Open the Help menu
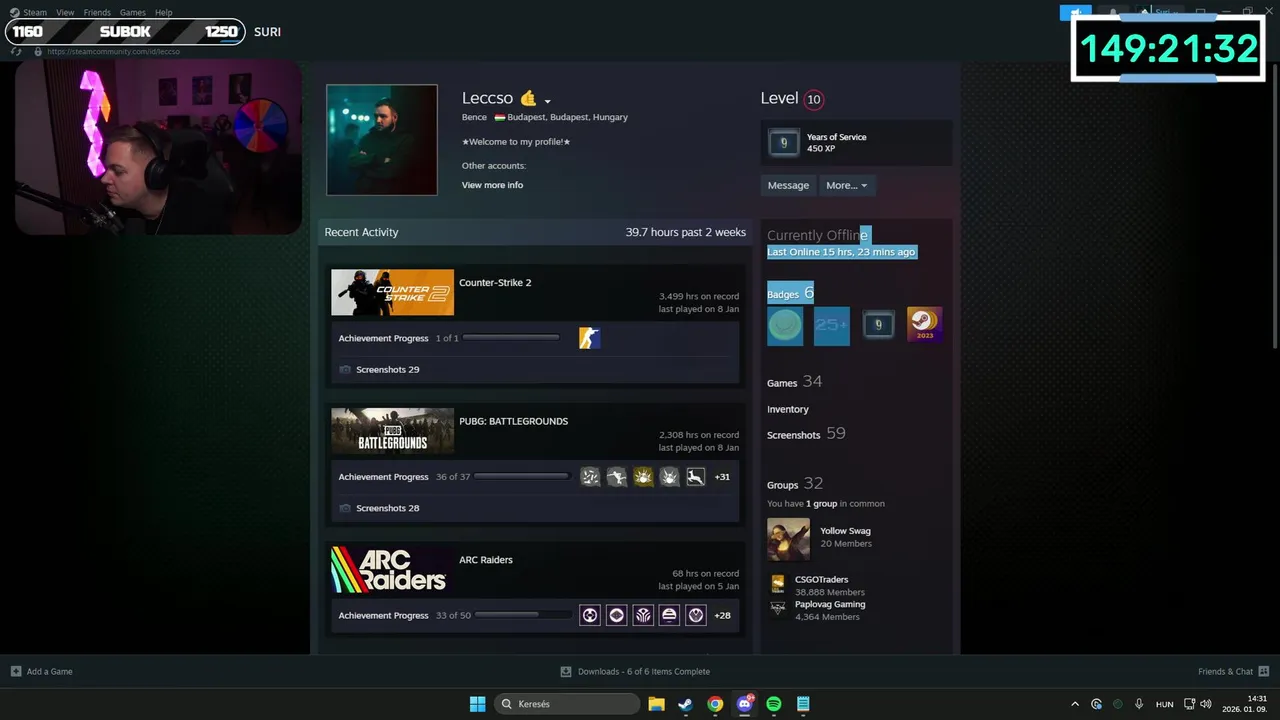Screen dimensions: 1280x720 point(164,13)
